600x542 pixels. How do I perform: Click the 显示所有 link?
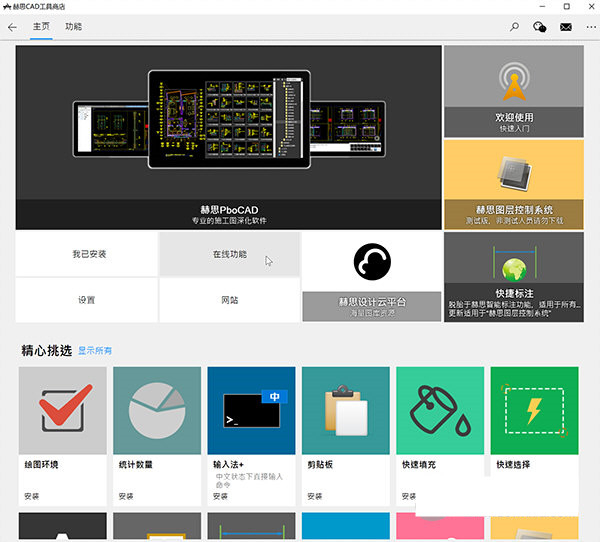point(95,351)
